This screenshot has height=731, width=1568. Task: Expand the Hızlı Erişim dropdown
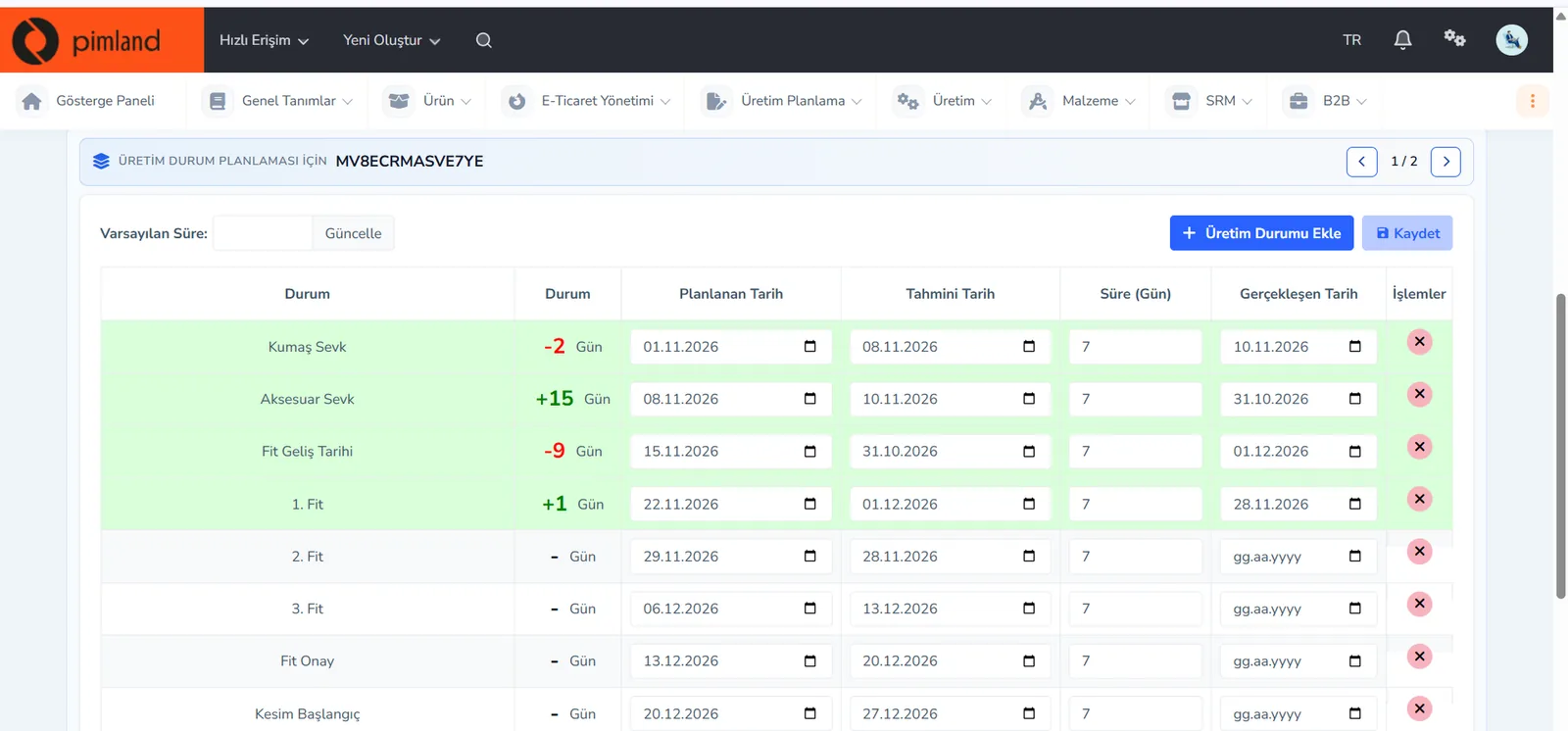(264, 40)
